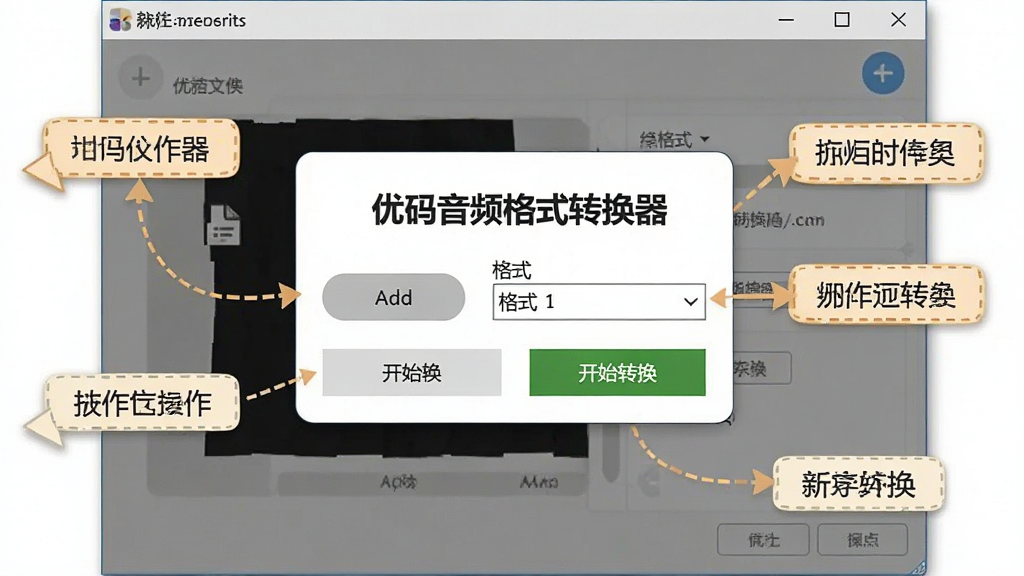Click the blue plus icon at top right
1024x576 pixels.
coord(883,73)
